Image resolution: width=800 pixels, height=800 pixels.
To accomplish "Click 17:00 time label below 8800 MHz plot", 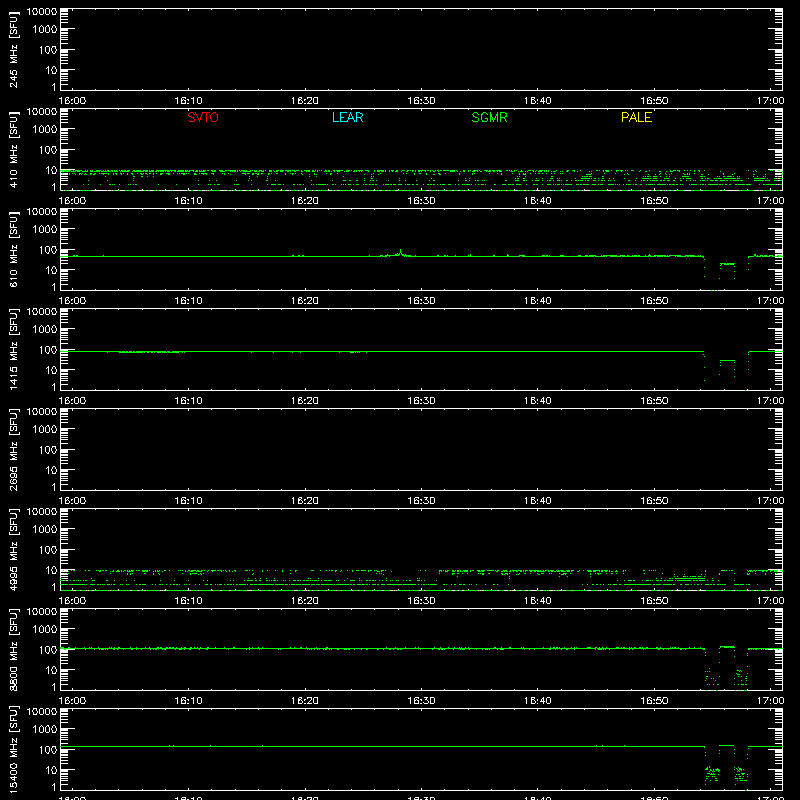I will pyautogui.click(x=770, y=701).
